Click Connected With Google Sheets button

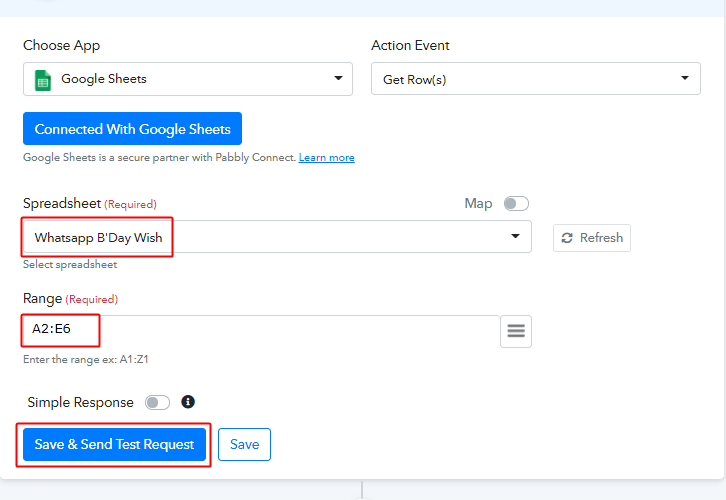tap(132, 129)
